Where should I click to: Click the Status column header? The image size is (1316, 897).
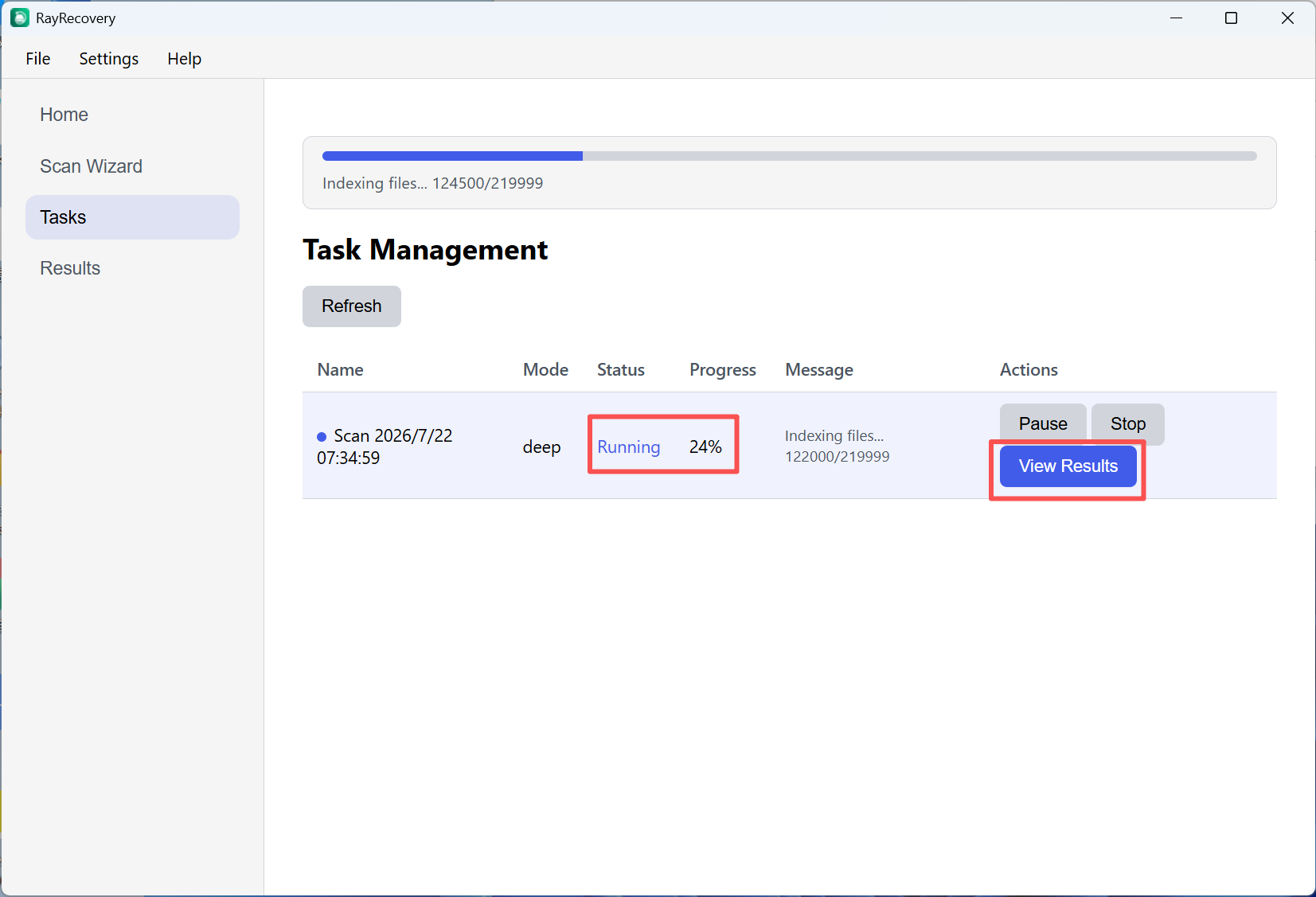coord(621,370)
